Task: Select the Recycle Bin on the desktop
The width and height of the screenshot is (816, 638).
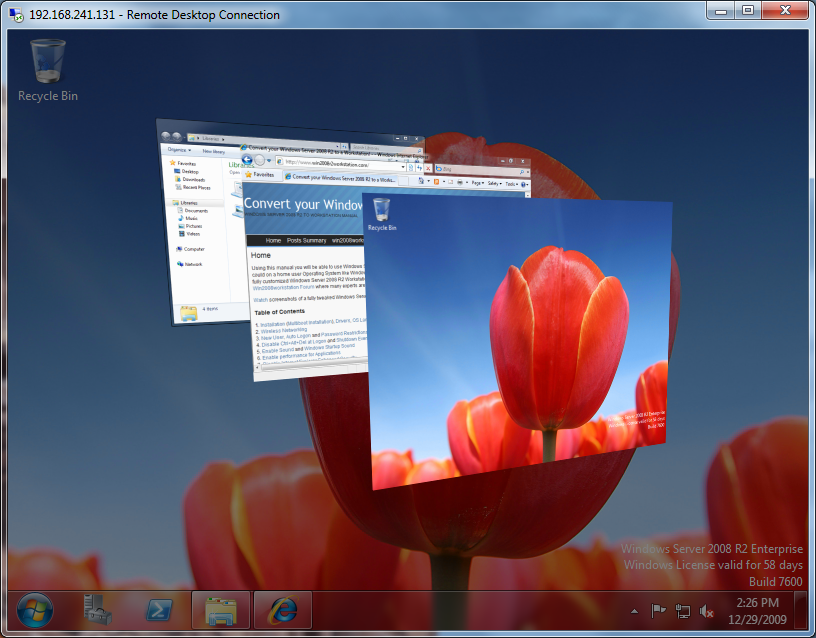Action: [x=48, y=71]
